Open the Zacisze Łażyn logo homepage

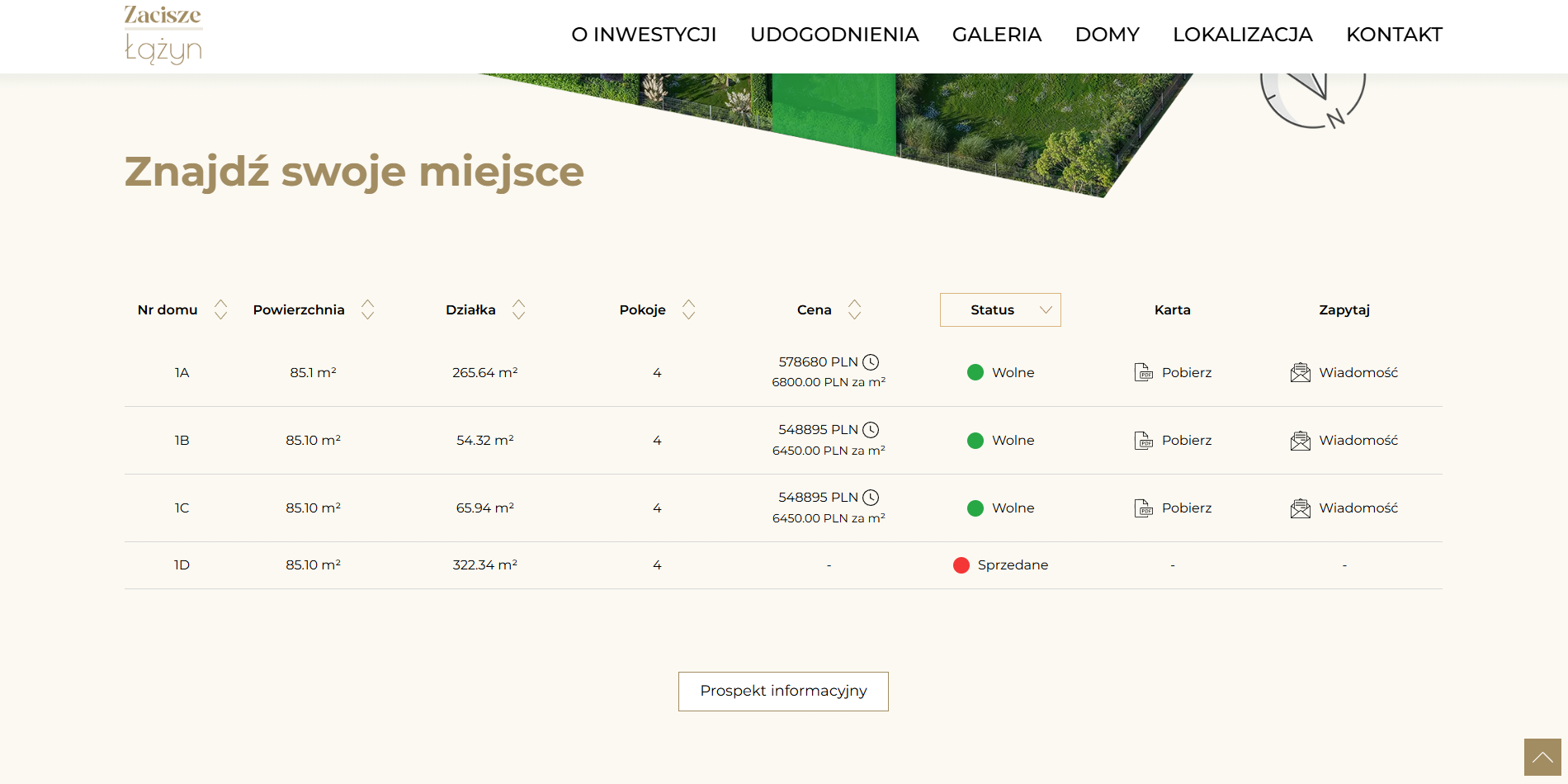(x=163, y=35)
